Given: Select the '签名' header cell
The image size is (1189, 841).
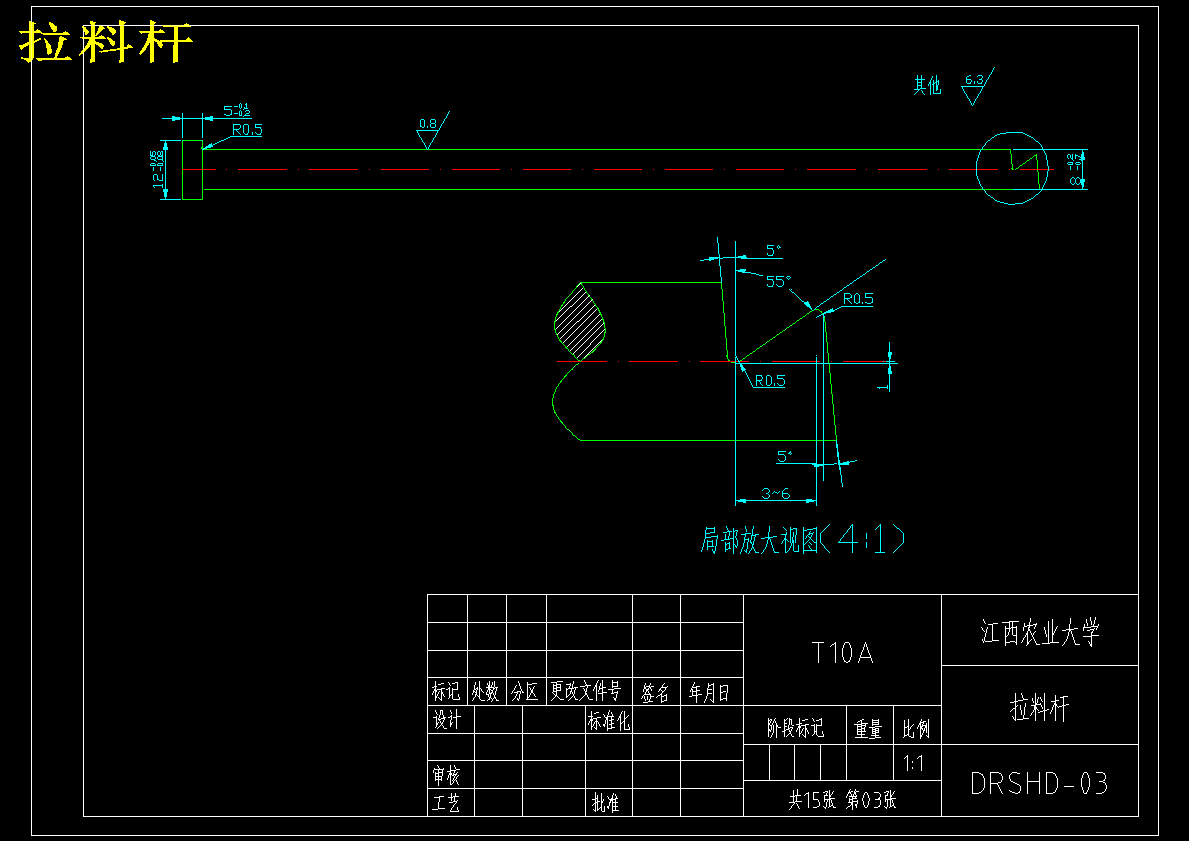Looking at the screenshot, I should click(x=655, y=692).
